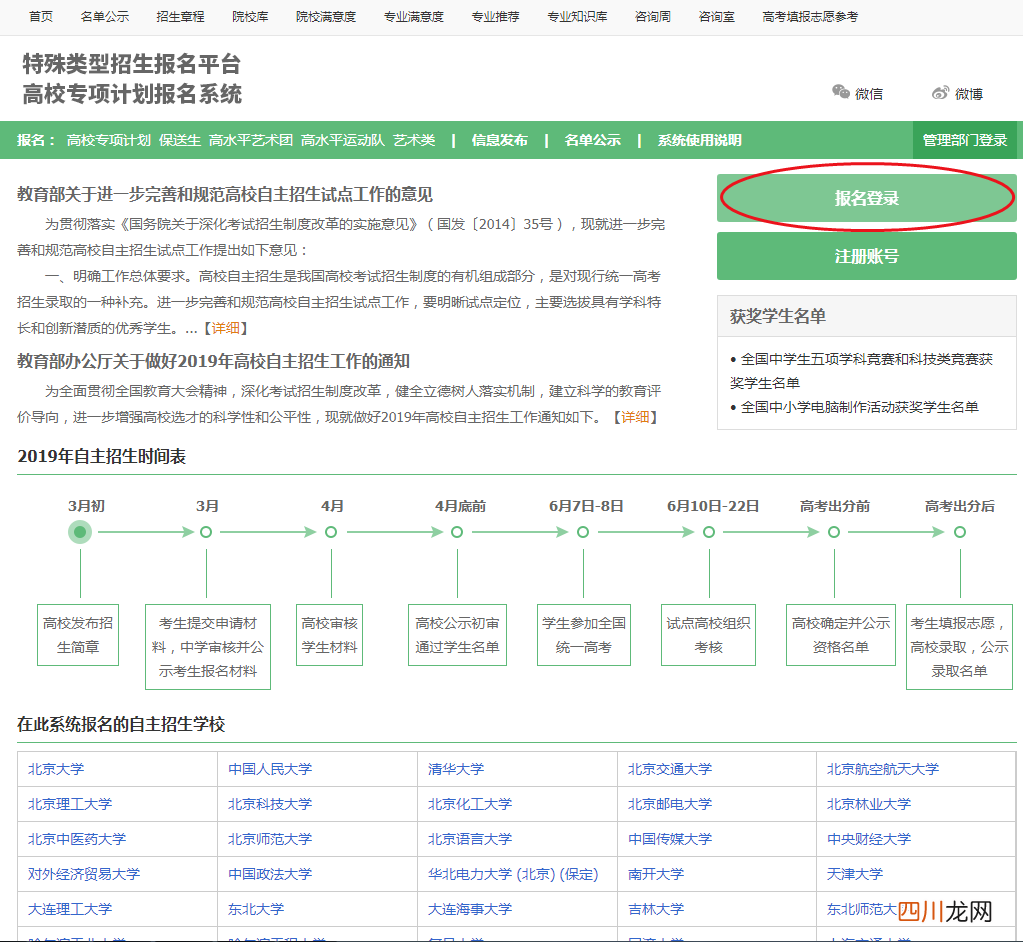Visit 咨询周 in top navigation
This screenshot has height=942, width=1023.
pos(652,16)
